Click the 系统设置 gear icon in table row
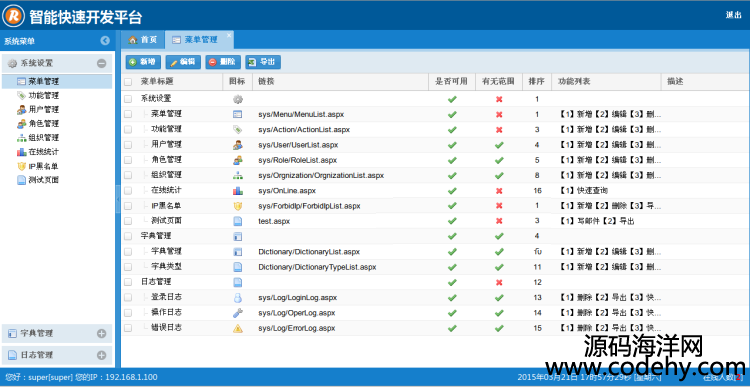Image resolution: width=750 pixels, height=387 pixels. pos(238,99)
